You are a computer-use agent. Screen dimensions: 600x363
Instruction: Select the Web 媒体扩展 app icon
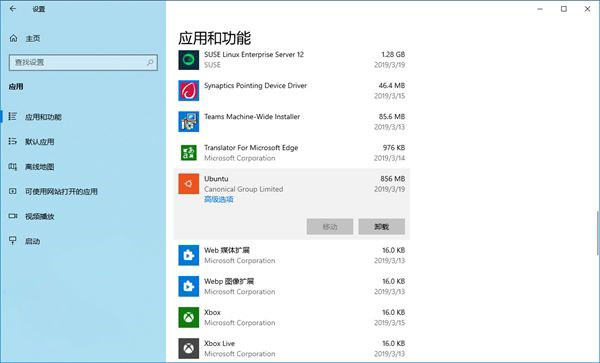[189, 255]
